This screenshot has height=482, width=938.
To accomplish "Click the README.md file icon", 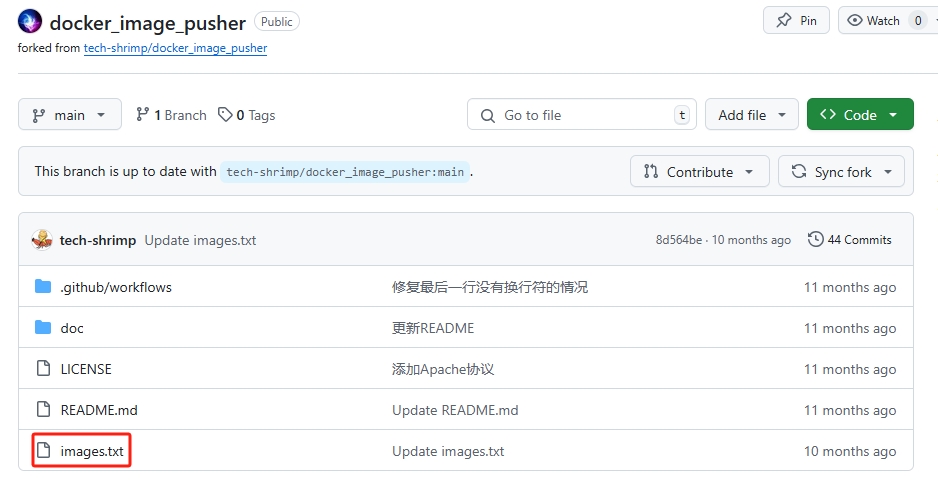I will [x=43, y=410].
